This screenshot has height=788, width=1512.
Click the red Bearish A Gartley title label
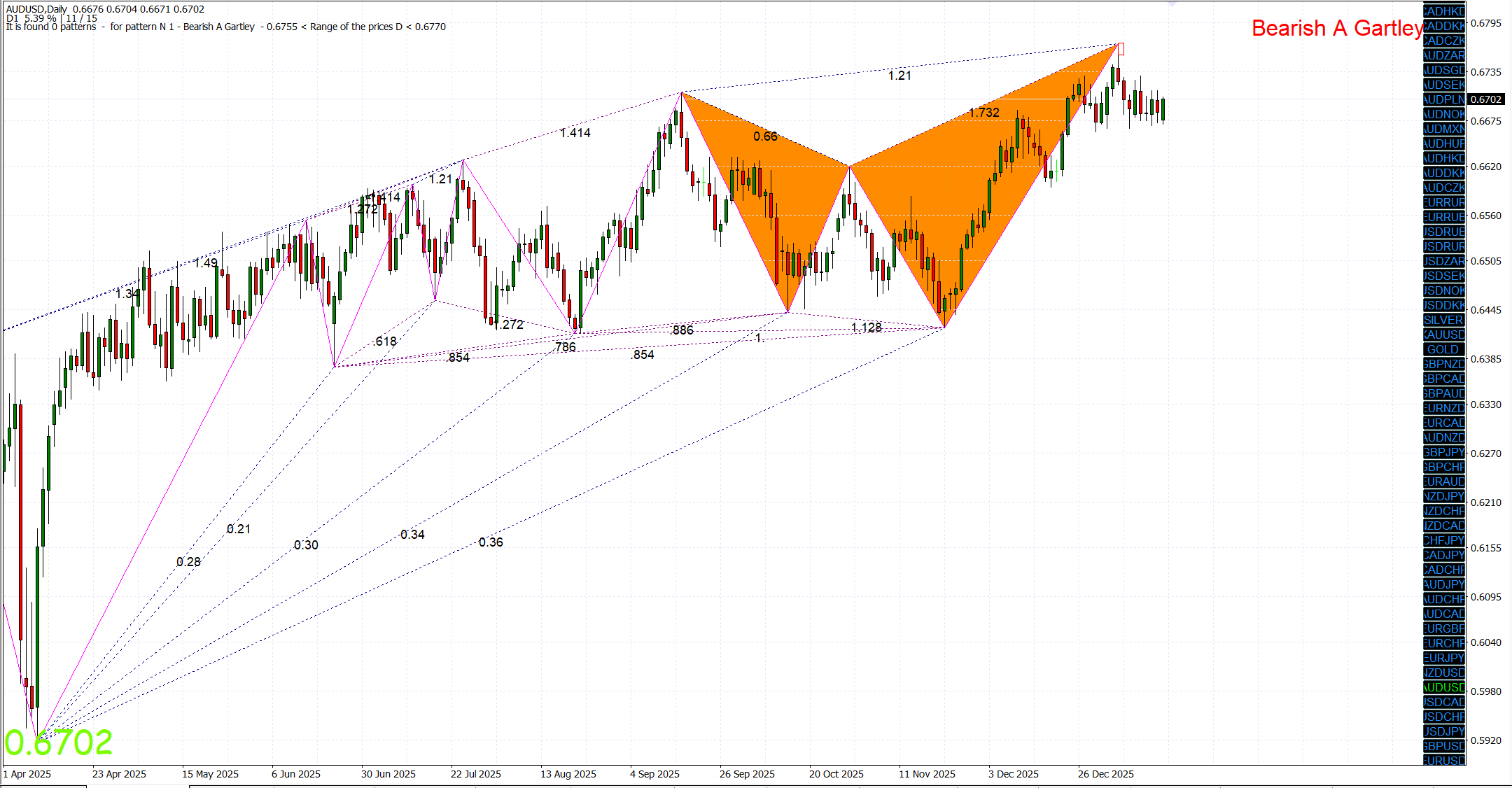[1338, 28]
